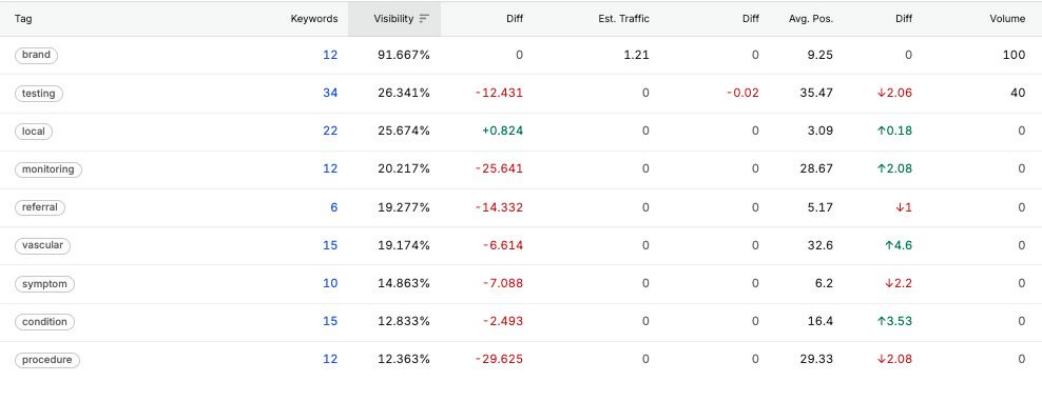Click keyword count 12 in brand row

[x=330, y=55]
